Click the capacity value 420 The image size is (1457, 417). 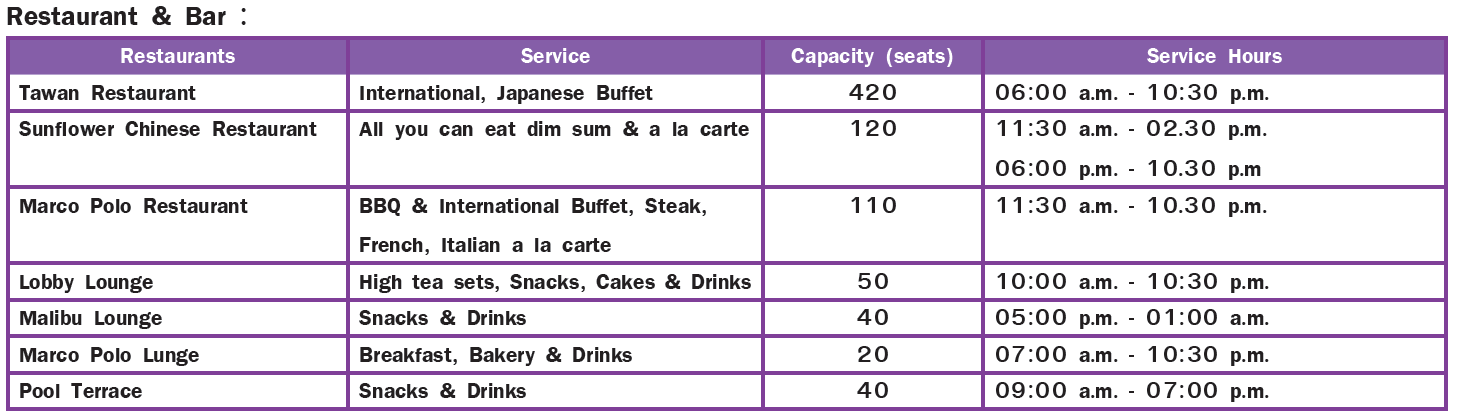(x=873, y=93)
